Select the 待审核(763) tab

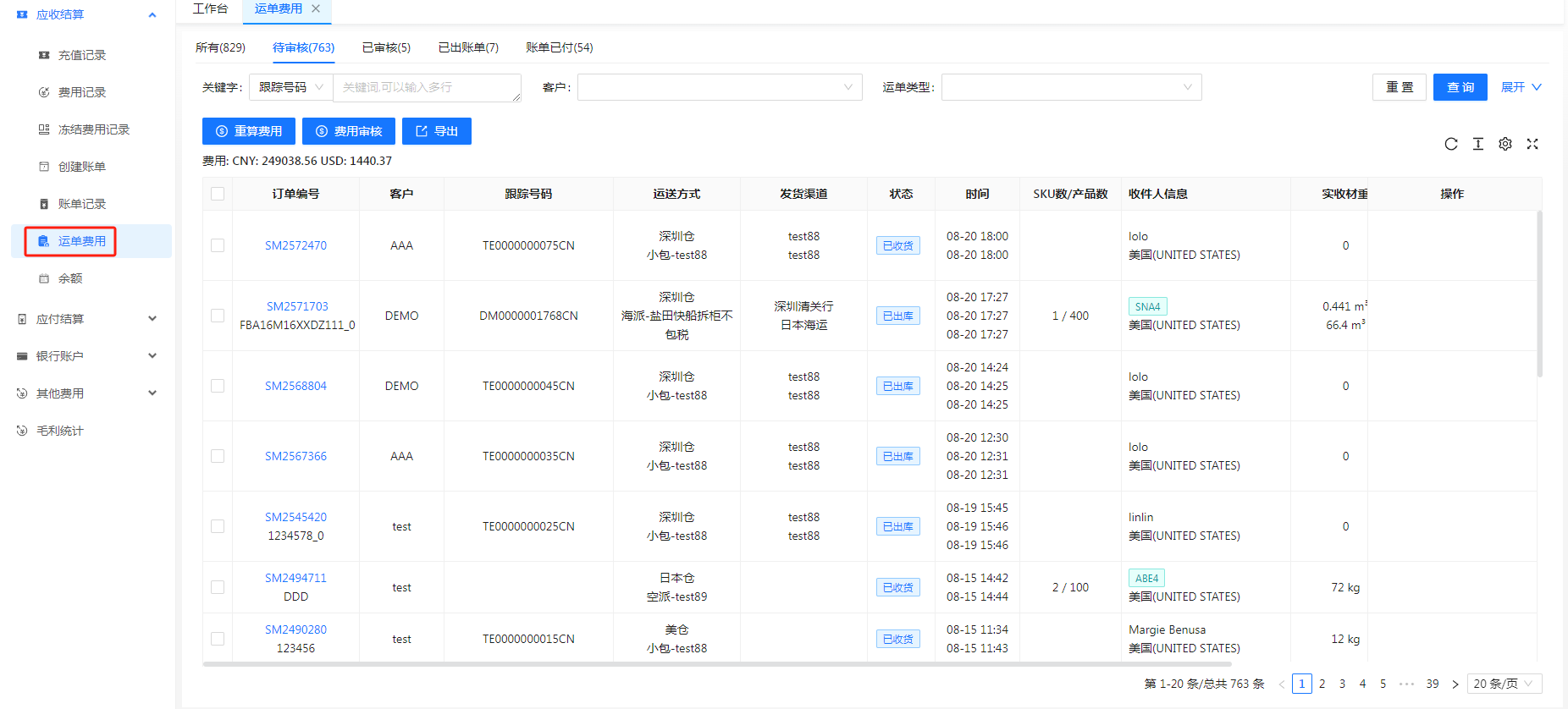point(303,47)
